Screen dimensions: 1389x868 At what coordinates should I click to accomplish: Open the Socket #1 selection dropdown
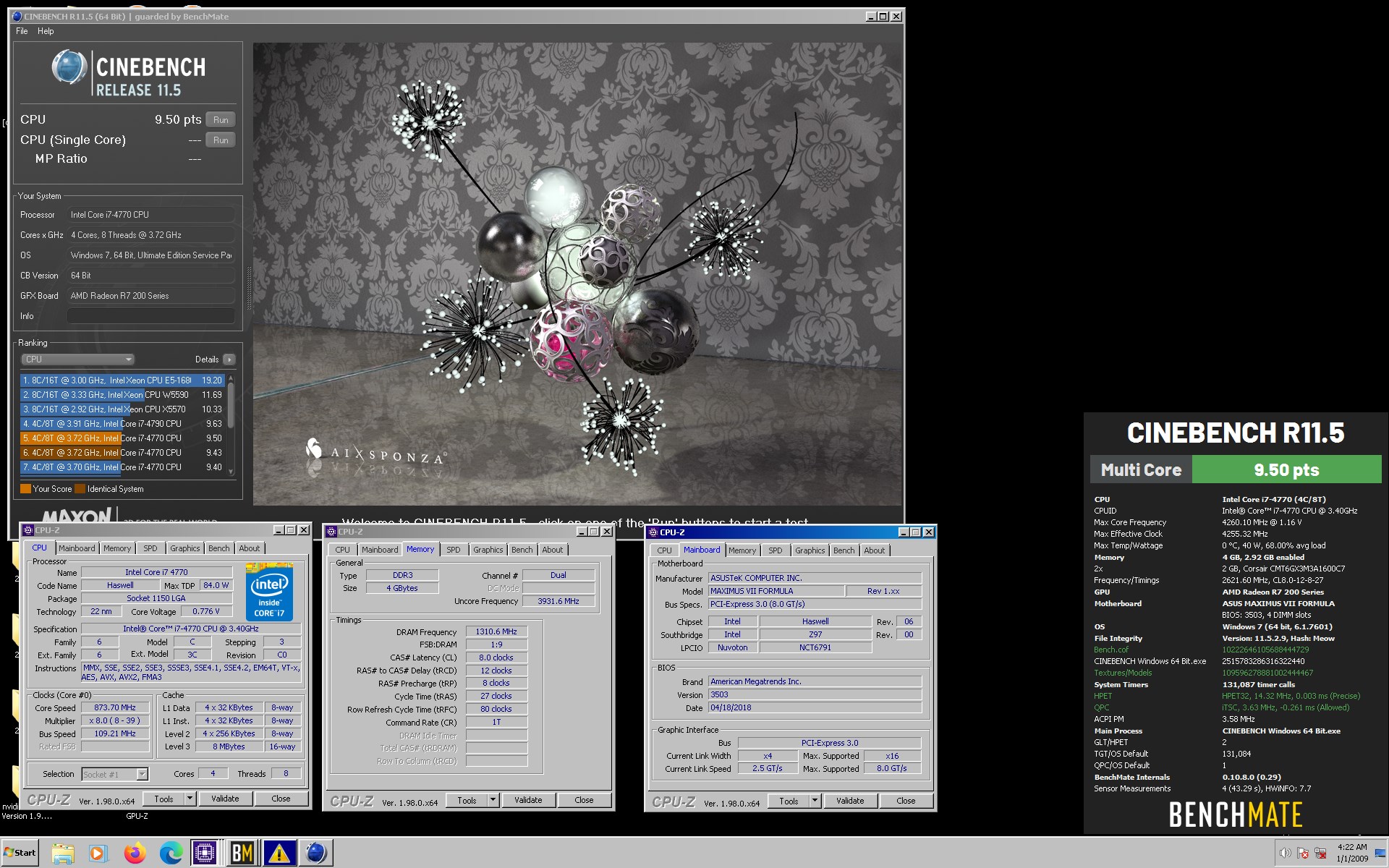tap(115, 774)
